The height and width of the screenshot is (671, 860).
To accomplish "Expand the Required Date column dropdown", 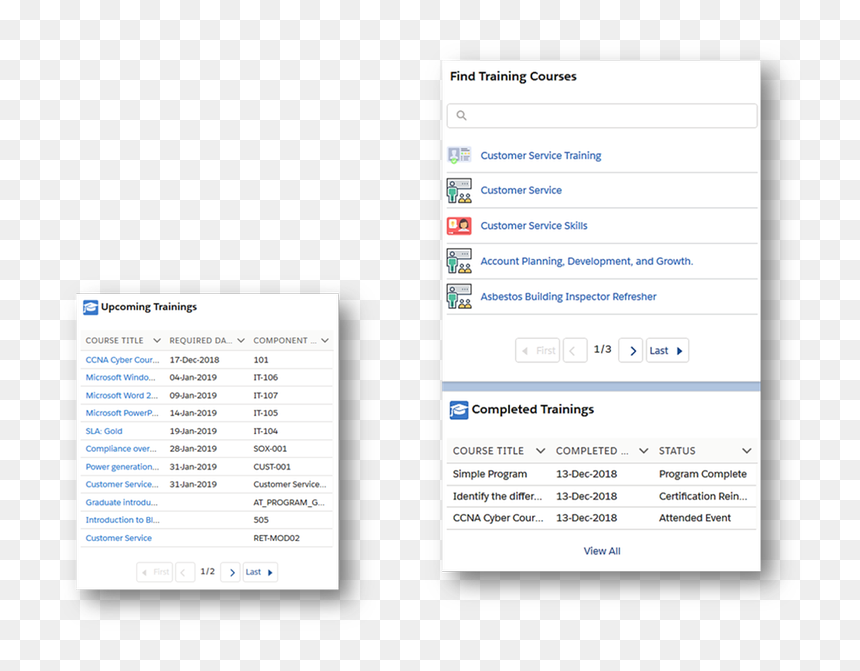I will click(x=241, y=340).
